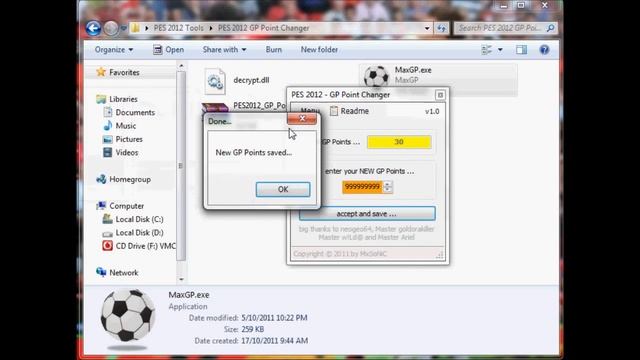The width and height of the screenshot is (640, 360).
Task: Expand the address bar history dropdown
Action: pos(427,28)
